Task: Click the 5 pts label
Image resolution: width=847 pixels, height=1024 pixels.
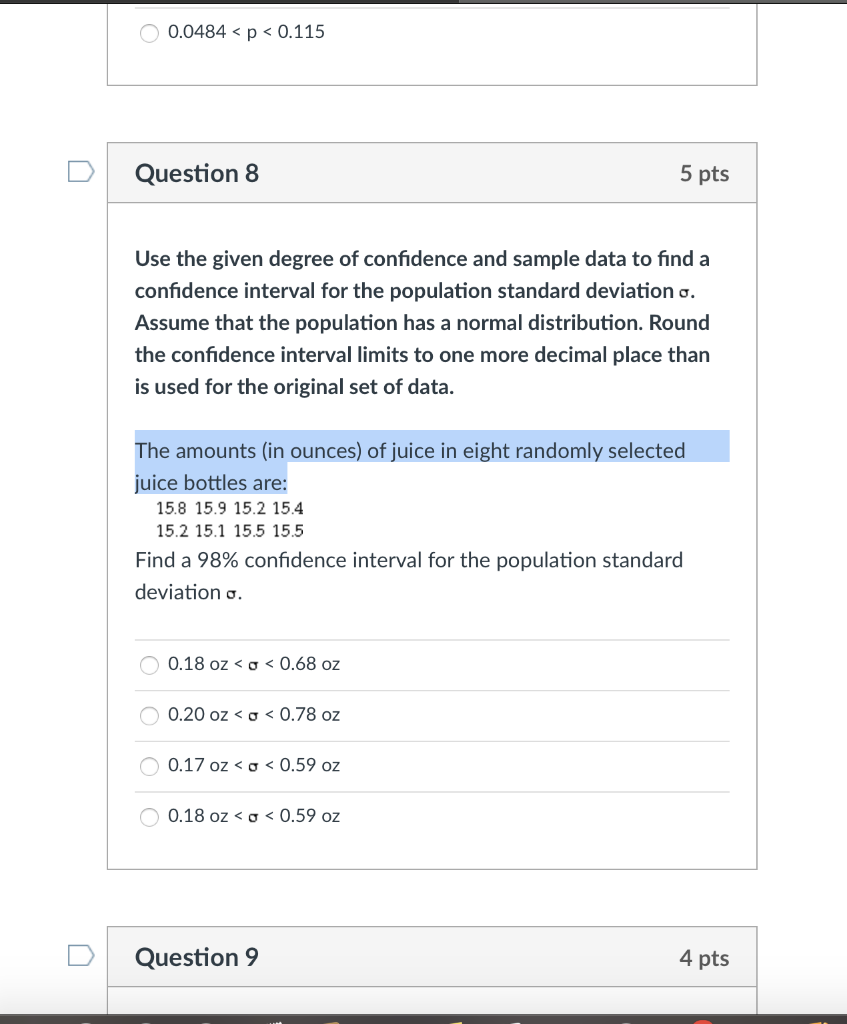Action: click(704, 174)
